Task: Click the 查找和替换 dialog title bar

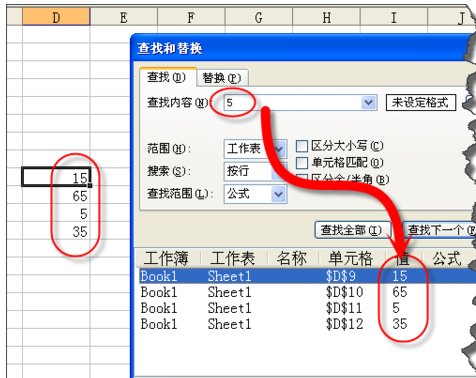Action: coord(302,48)
